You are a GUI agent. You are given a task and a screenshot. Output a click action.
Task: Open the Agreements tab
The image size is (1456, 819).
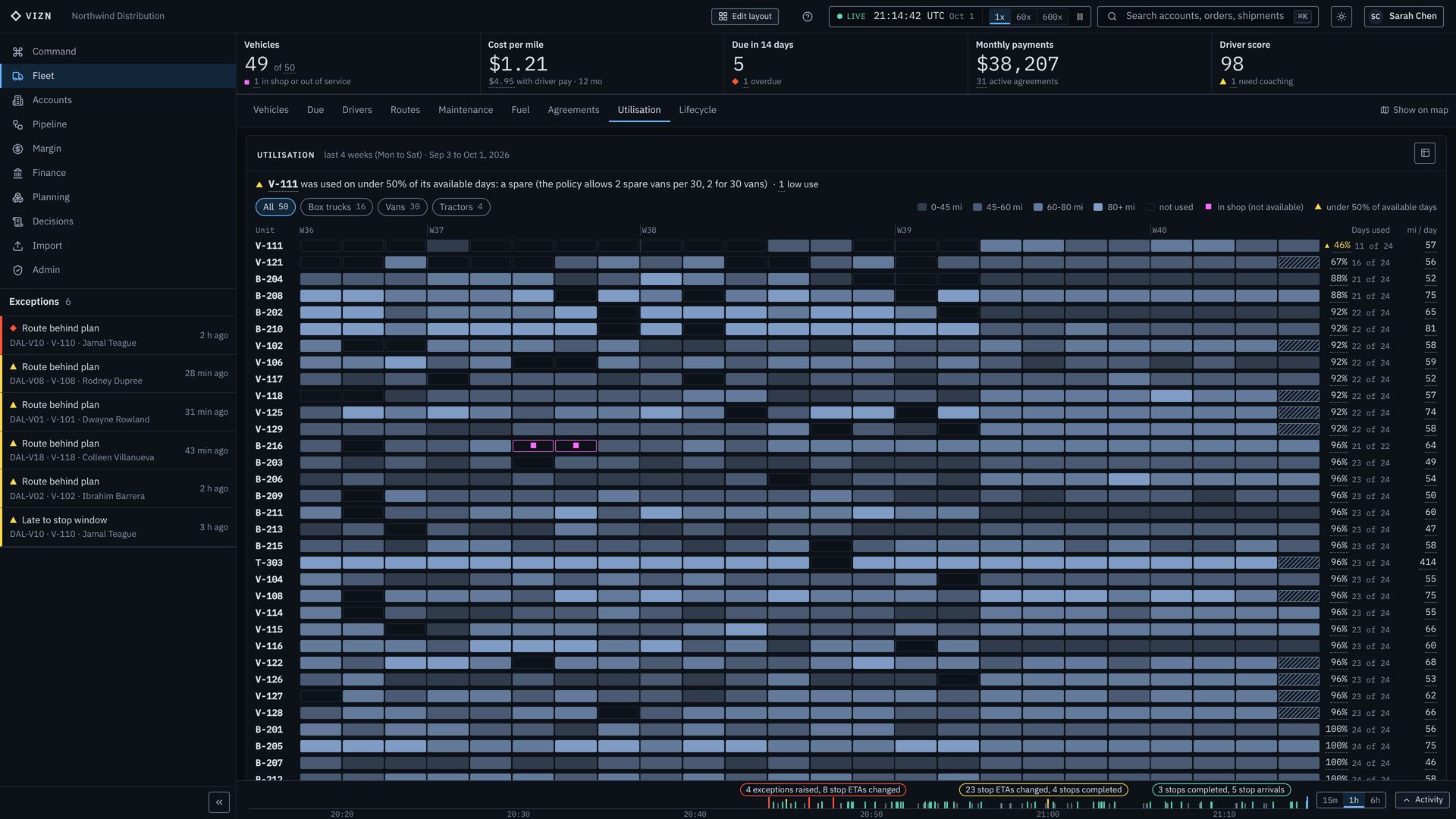point(573,110)
